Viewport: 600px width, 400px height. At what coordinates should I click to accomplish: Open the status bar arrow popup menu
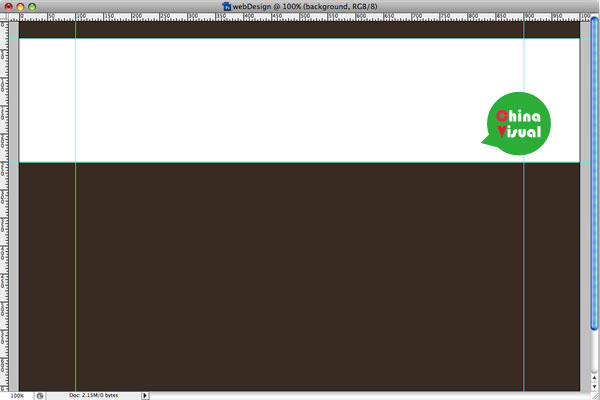pyautogui.click(x=146, y=395)
